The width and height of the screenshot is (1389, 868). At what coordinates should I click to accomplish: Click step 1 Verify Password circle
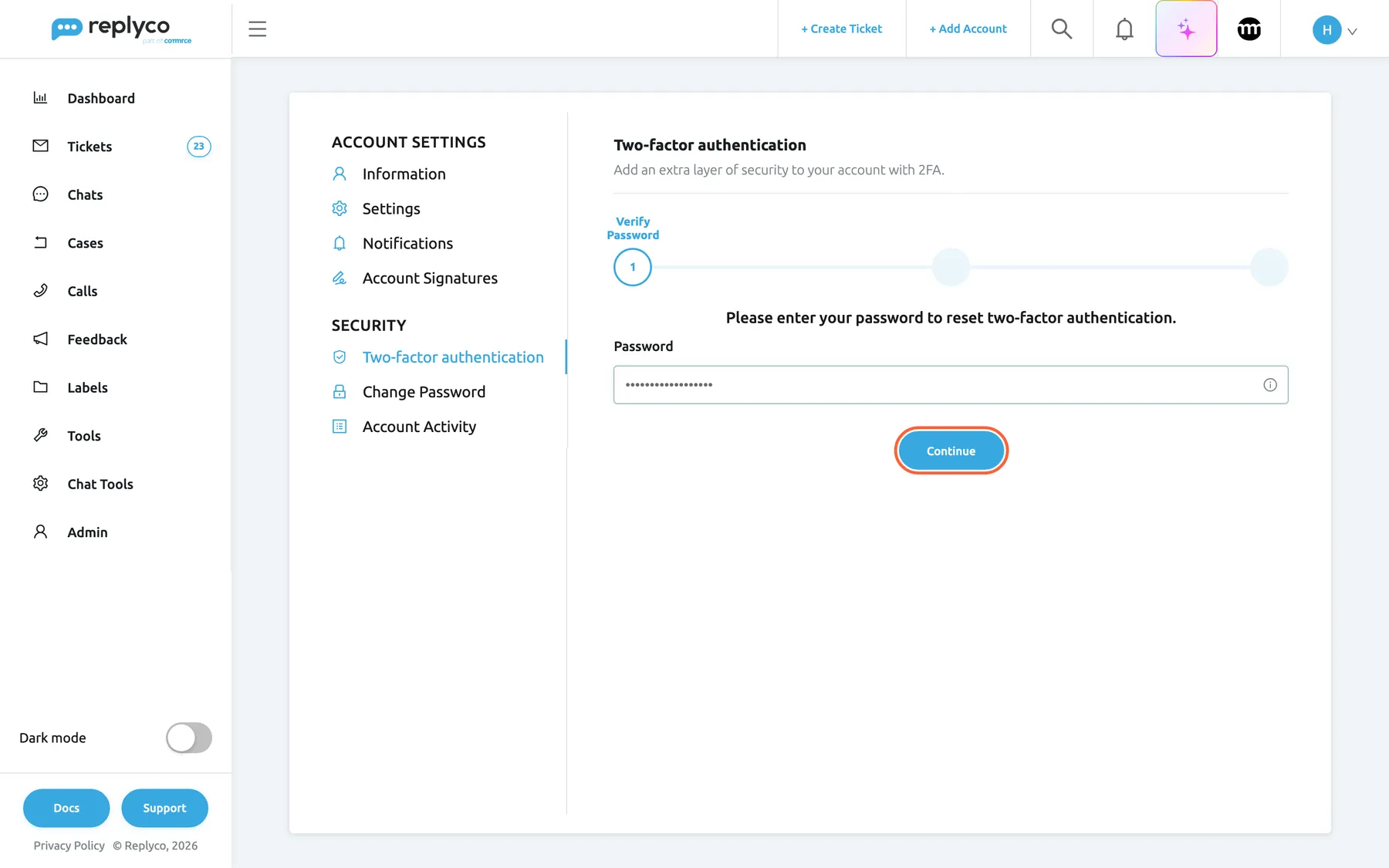click(633, 267)
